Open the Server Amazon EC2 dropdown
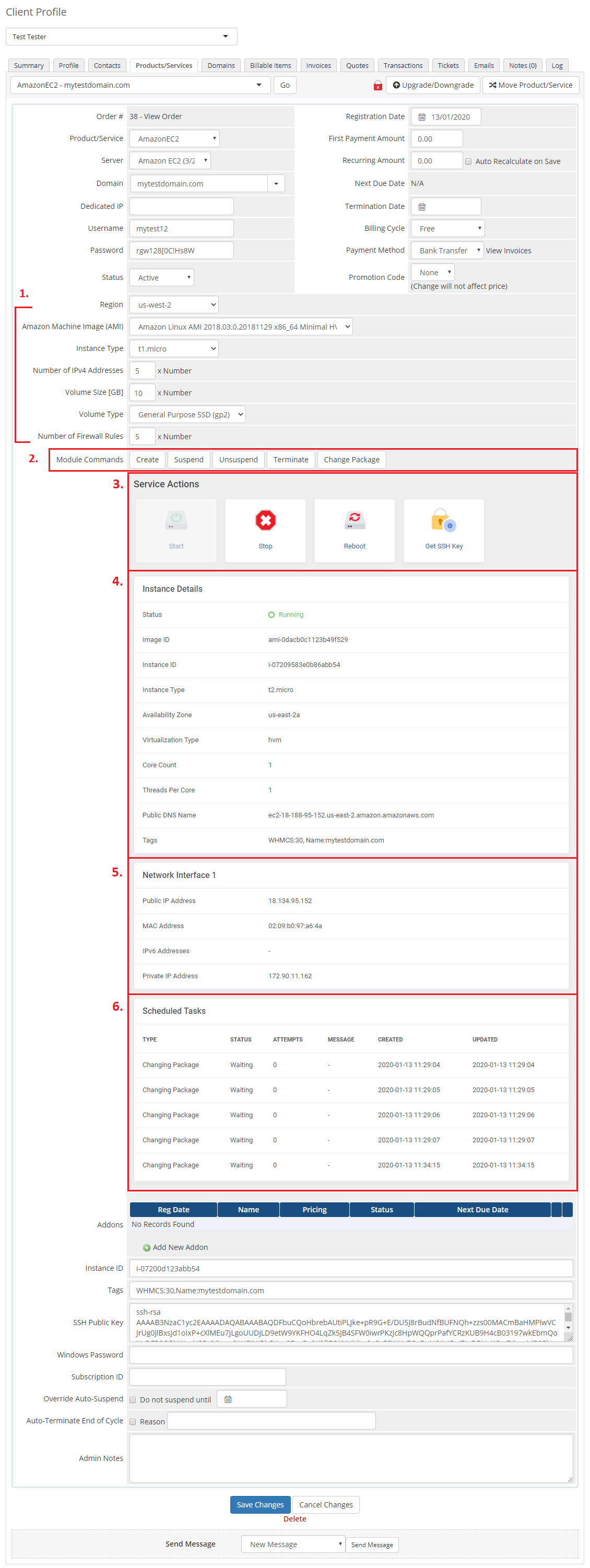 tap(170, 161)
